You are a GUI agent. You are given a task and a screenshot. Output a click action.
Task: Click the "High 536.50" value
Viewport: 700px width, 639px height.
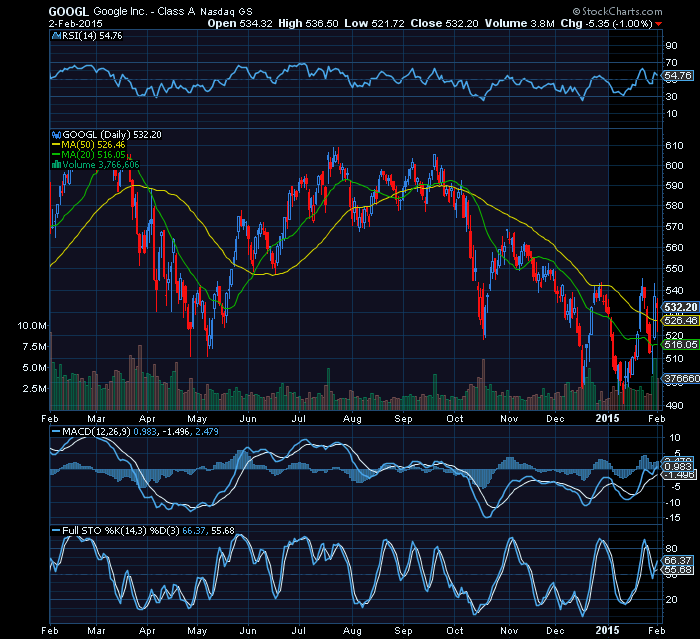pos(308,24)
